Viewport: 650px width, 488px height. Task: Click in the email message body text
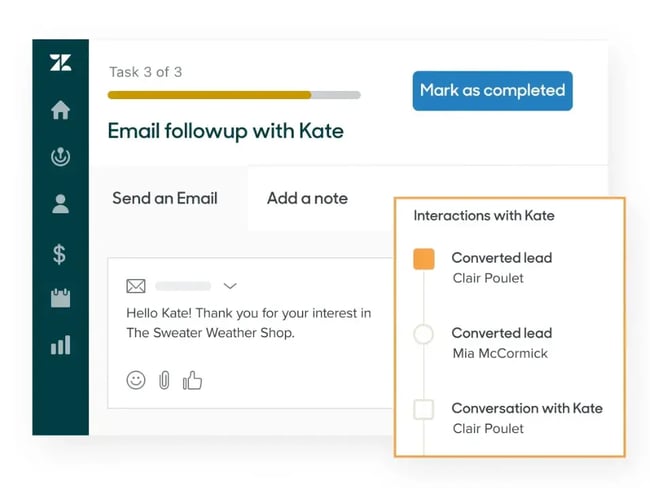pos(249,323)
